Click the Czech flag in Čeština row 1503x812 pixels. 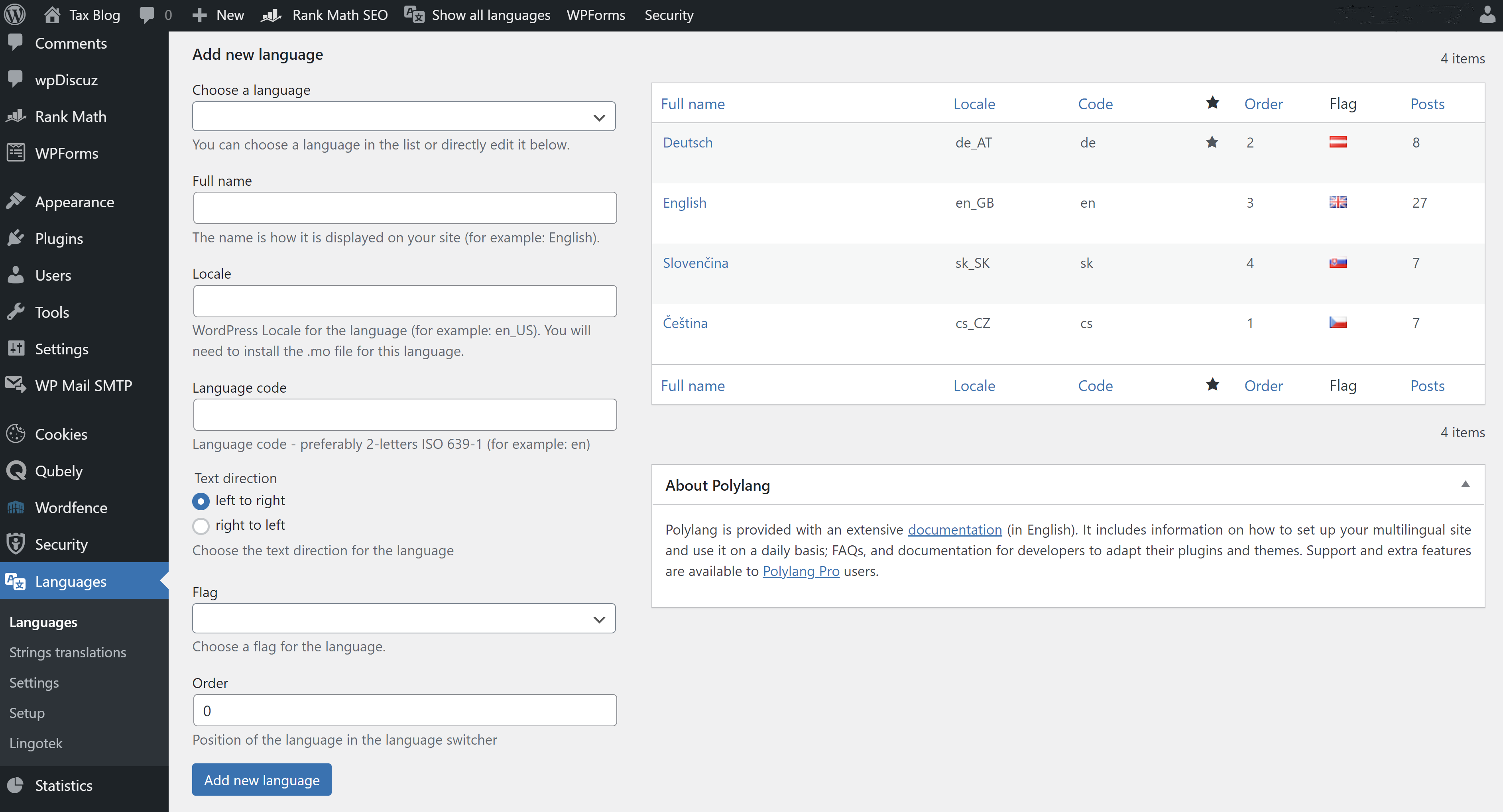pos(1338,322)
